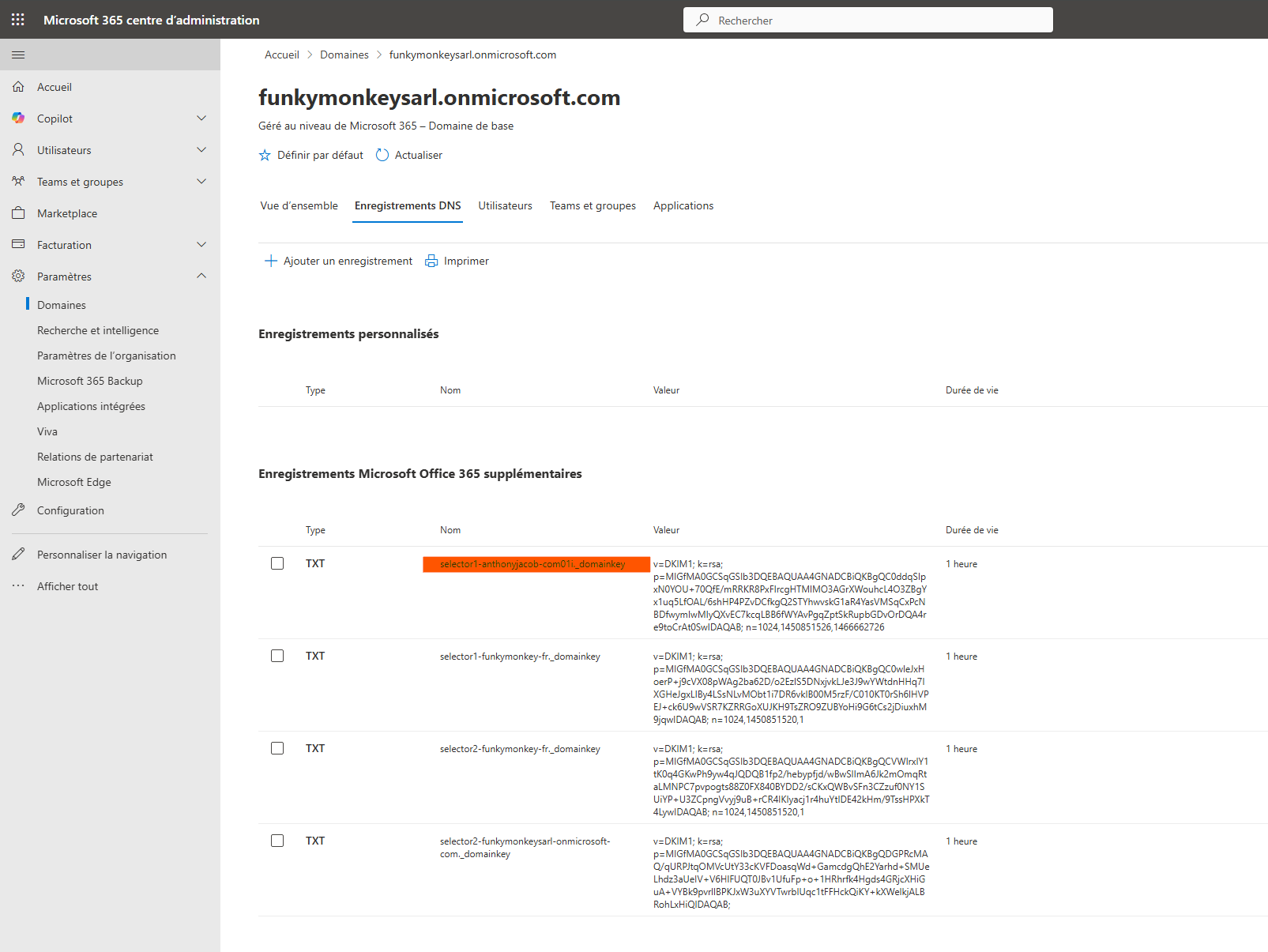The width and height of the screenshot is (1268, 952).
Task: Click inside the Rechercher search field
Action: (x=867, y=20)
